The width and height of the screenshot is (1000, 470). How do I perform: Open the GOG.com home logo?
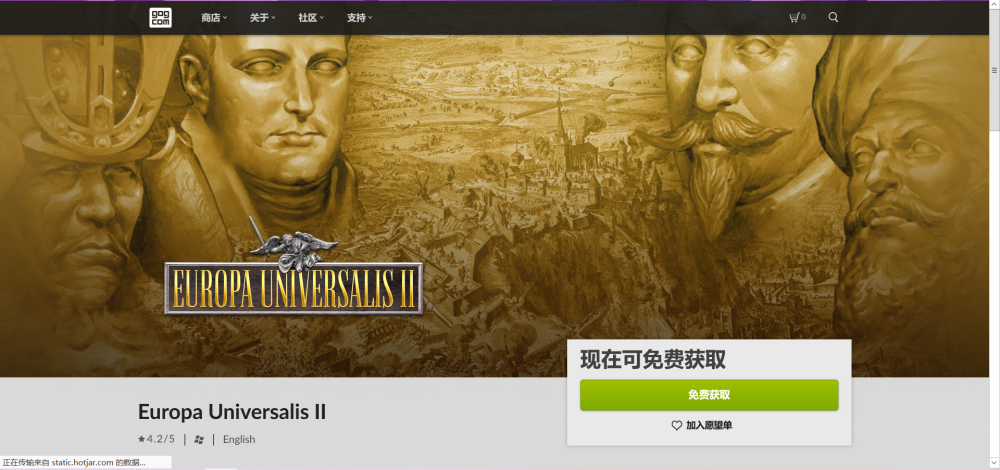point(160,17)
